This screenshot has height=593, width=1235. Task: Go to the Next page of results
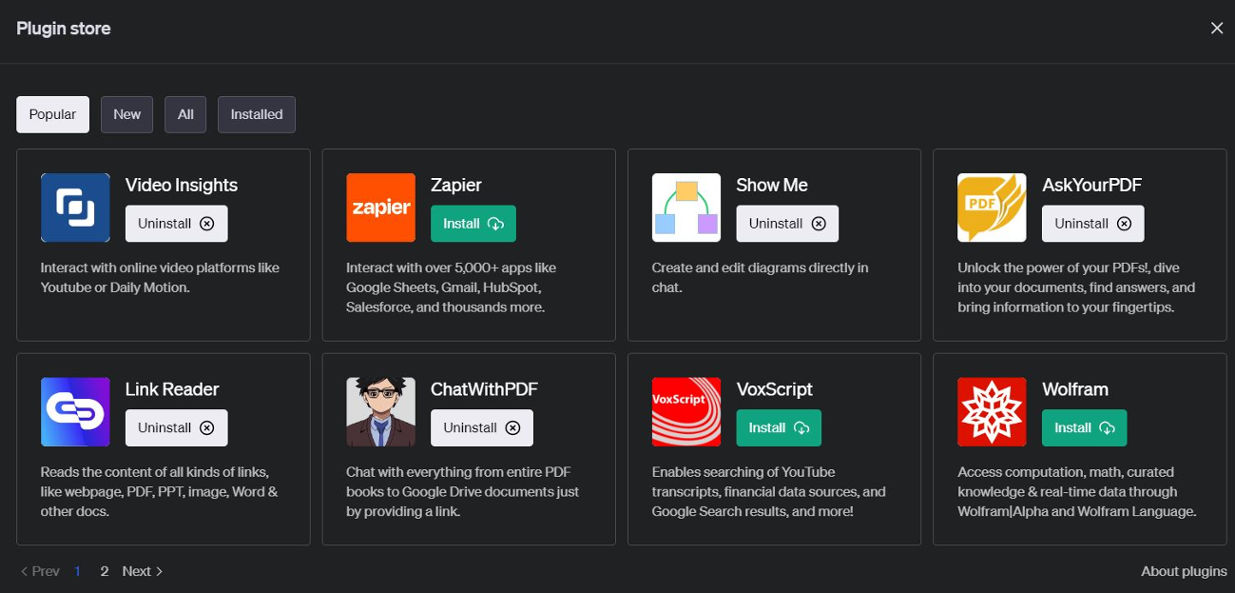[x=143, y=571]
